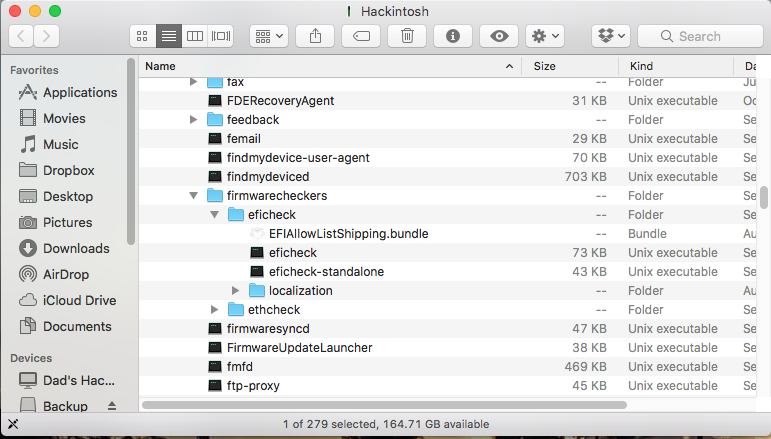Click in the Search field
771x439 pixels.
pos(701,36)
